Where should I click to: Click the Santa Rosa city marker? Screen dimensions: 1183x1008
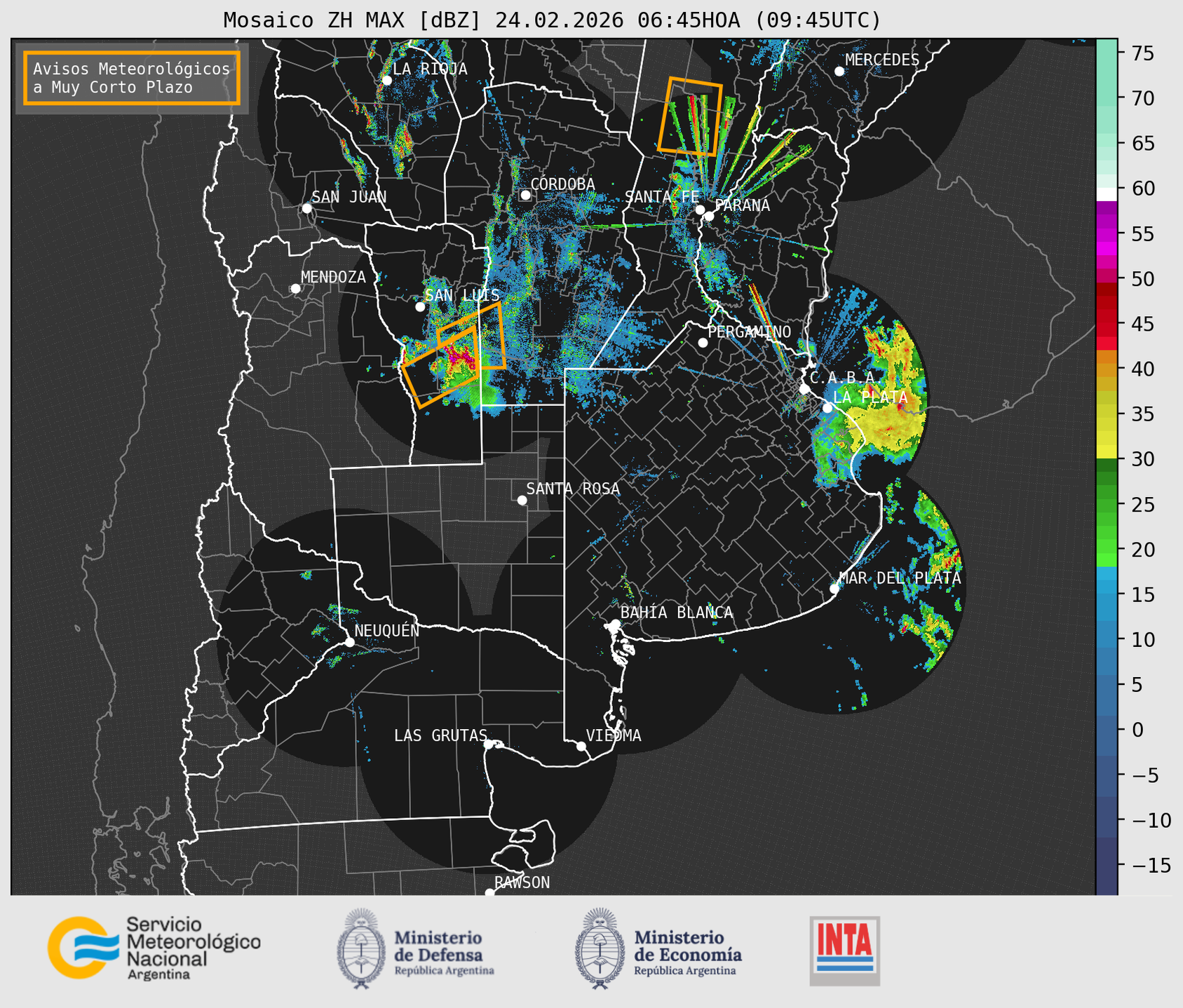(x=522, y=500)
